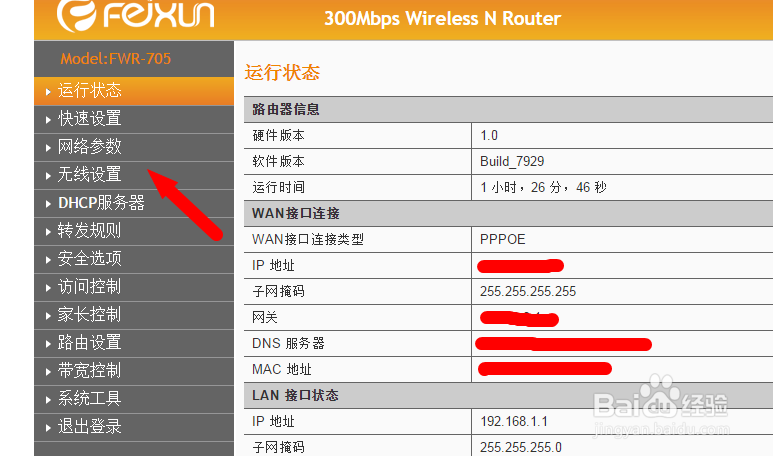Expand arrow beside 系统工具 menu
773x456 pixels.
(x=48, y=400)
